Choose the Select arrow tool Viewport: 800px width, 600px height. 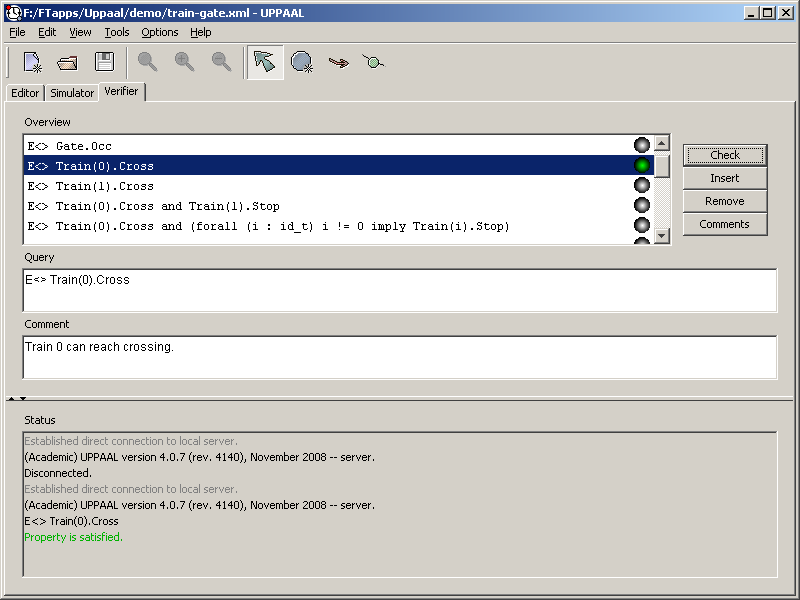point(265,62)
